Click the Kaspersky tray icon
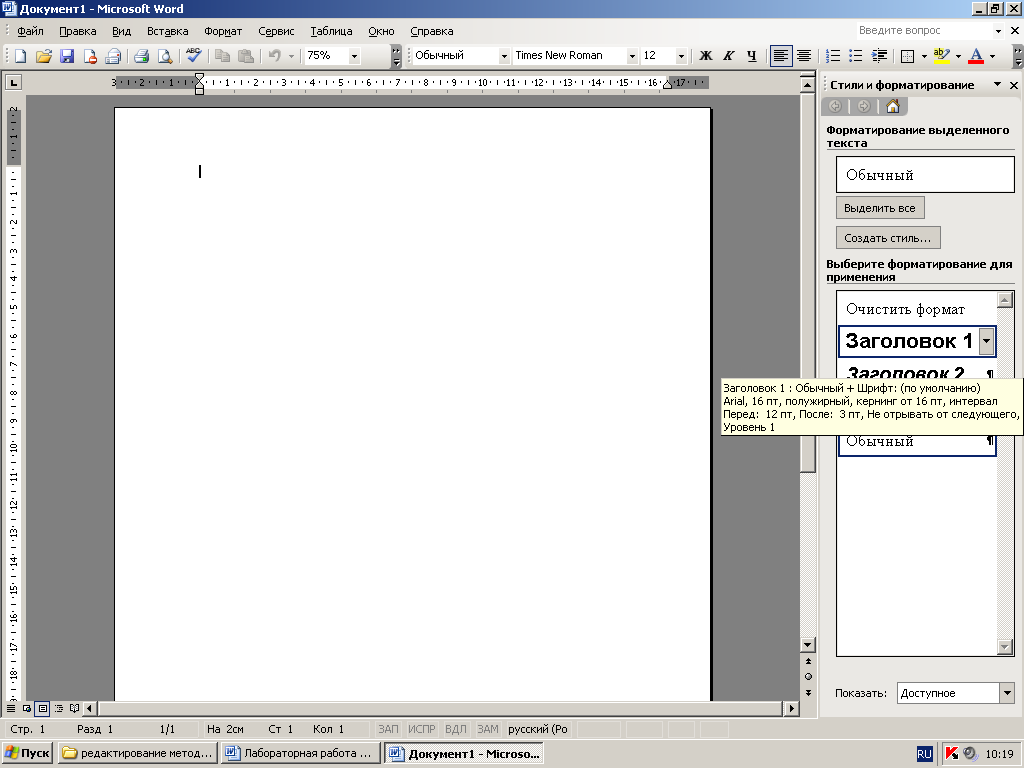This screenshot has height=768, width=1024. pyautogui.click(x=952, y=754)
